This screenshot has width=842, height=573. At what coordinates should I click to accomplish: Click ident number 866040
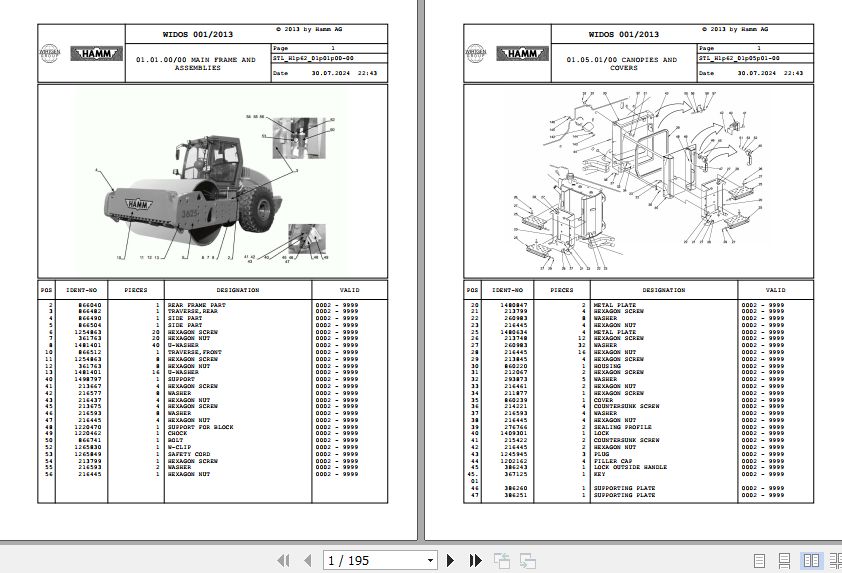(x=90, y=305)
